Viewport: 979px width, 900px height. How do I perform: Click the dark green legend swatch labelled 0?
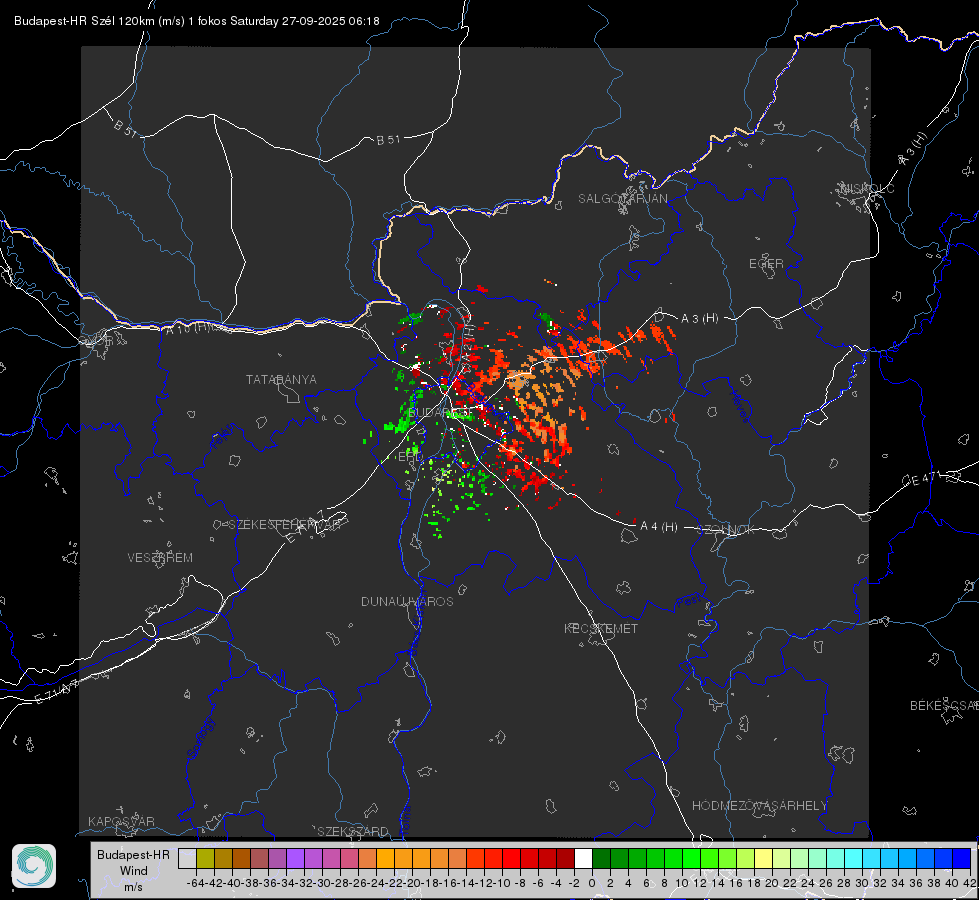(601, 858)
